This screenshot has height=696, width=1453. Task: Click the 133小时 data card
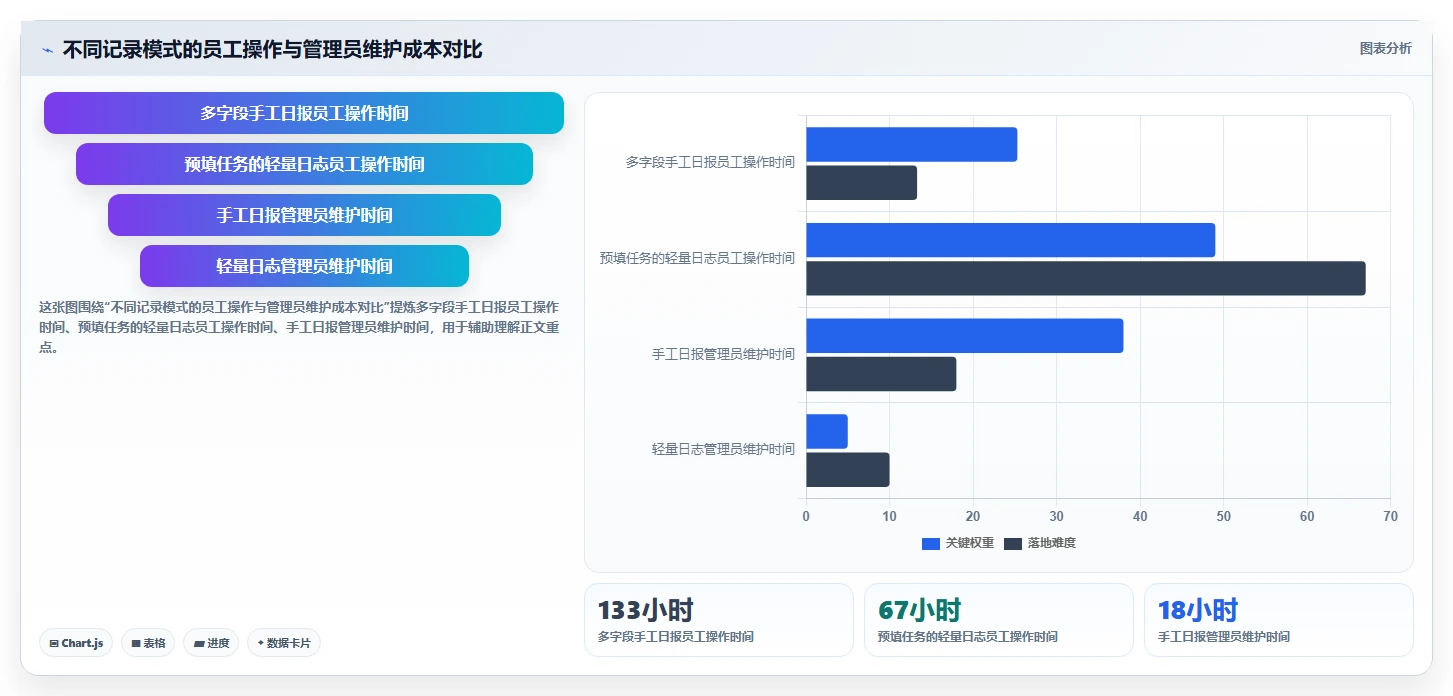(x=719, y=620)
